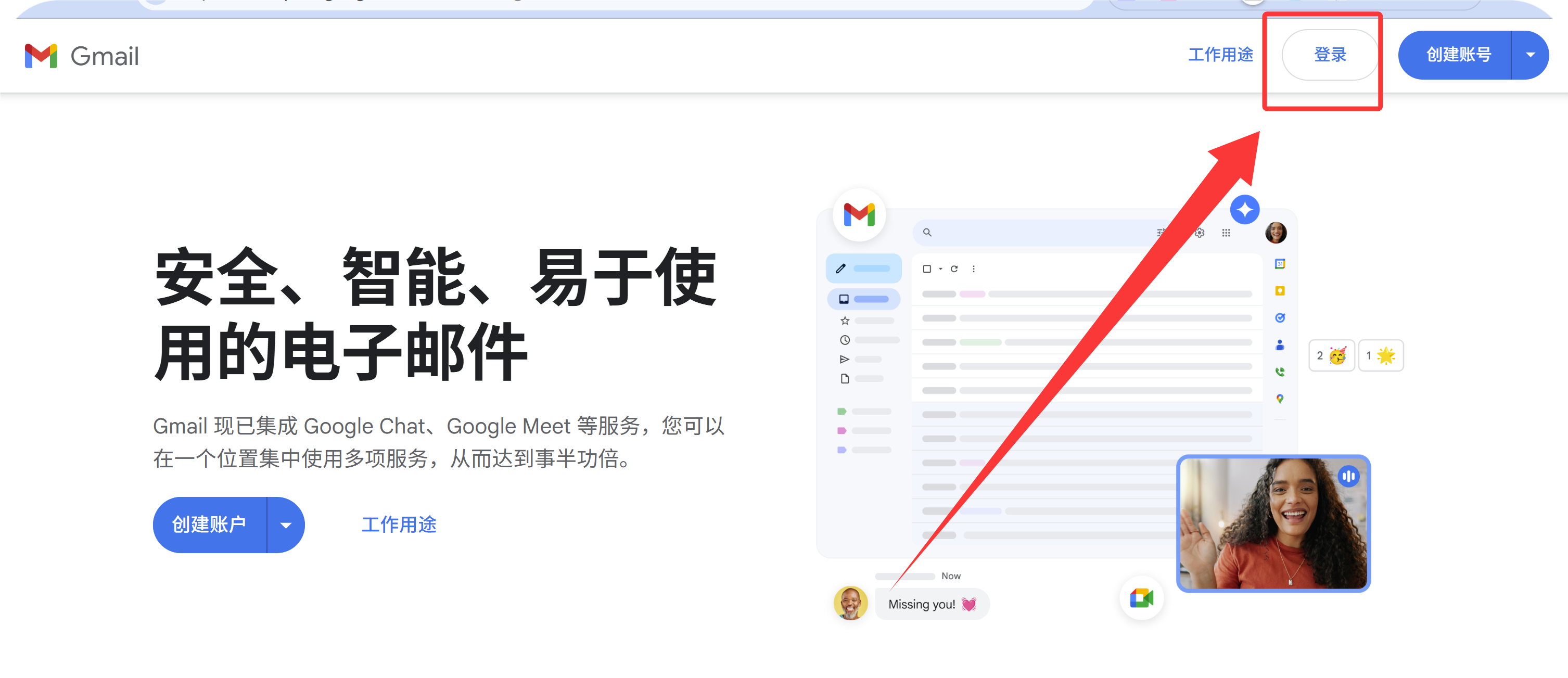Click the 登录 sign-in button

click(1330, 55)
